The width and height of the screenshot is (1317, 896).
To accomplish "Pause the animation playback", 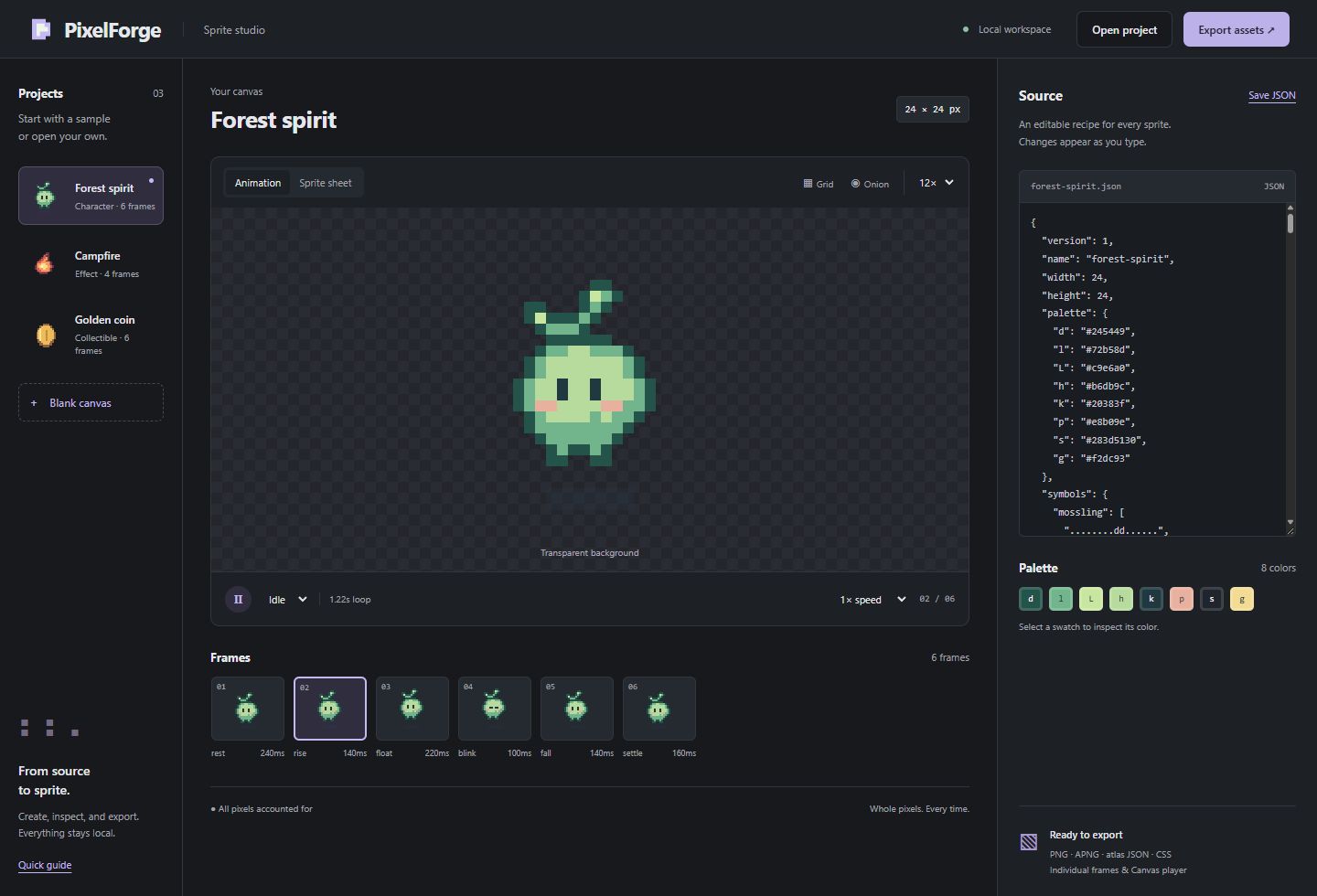I will click(238, 599).
